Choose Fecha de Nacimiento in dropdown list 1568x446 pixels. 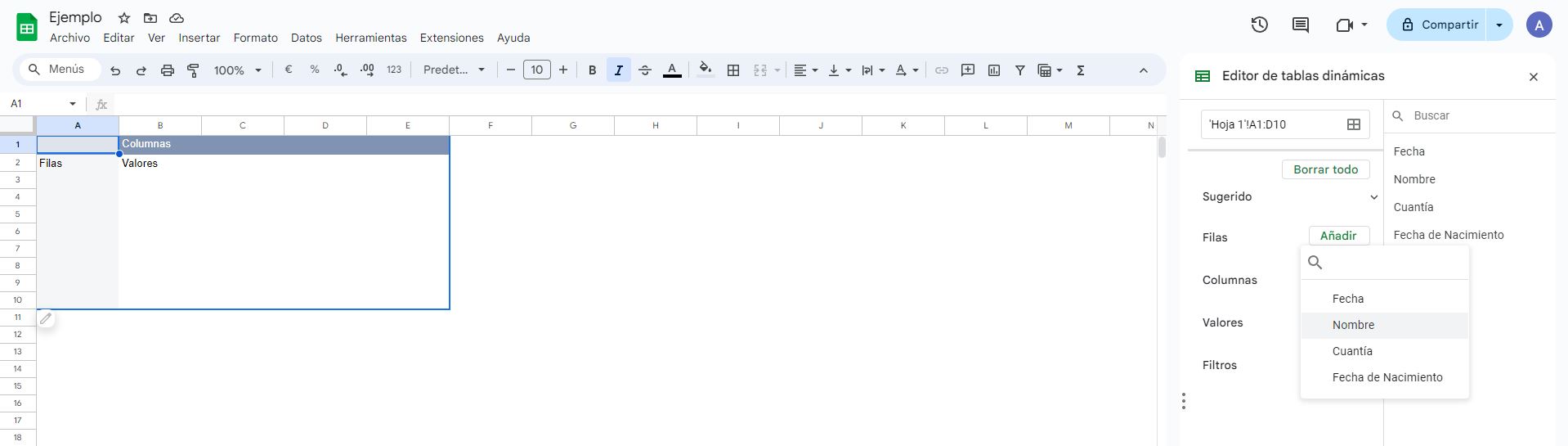coord(1385,377)
